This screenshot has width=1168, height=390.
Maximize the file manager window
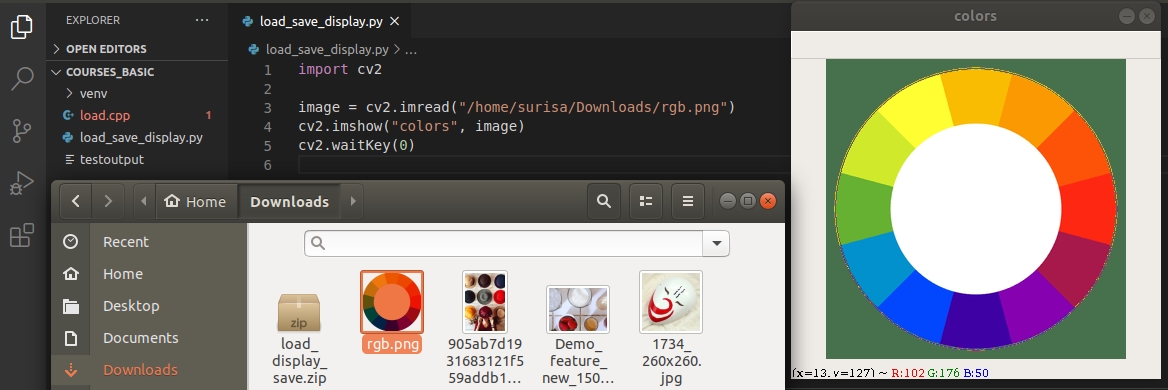(x=748, y=201)
